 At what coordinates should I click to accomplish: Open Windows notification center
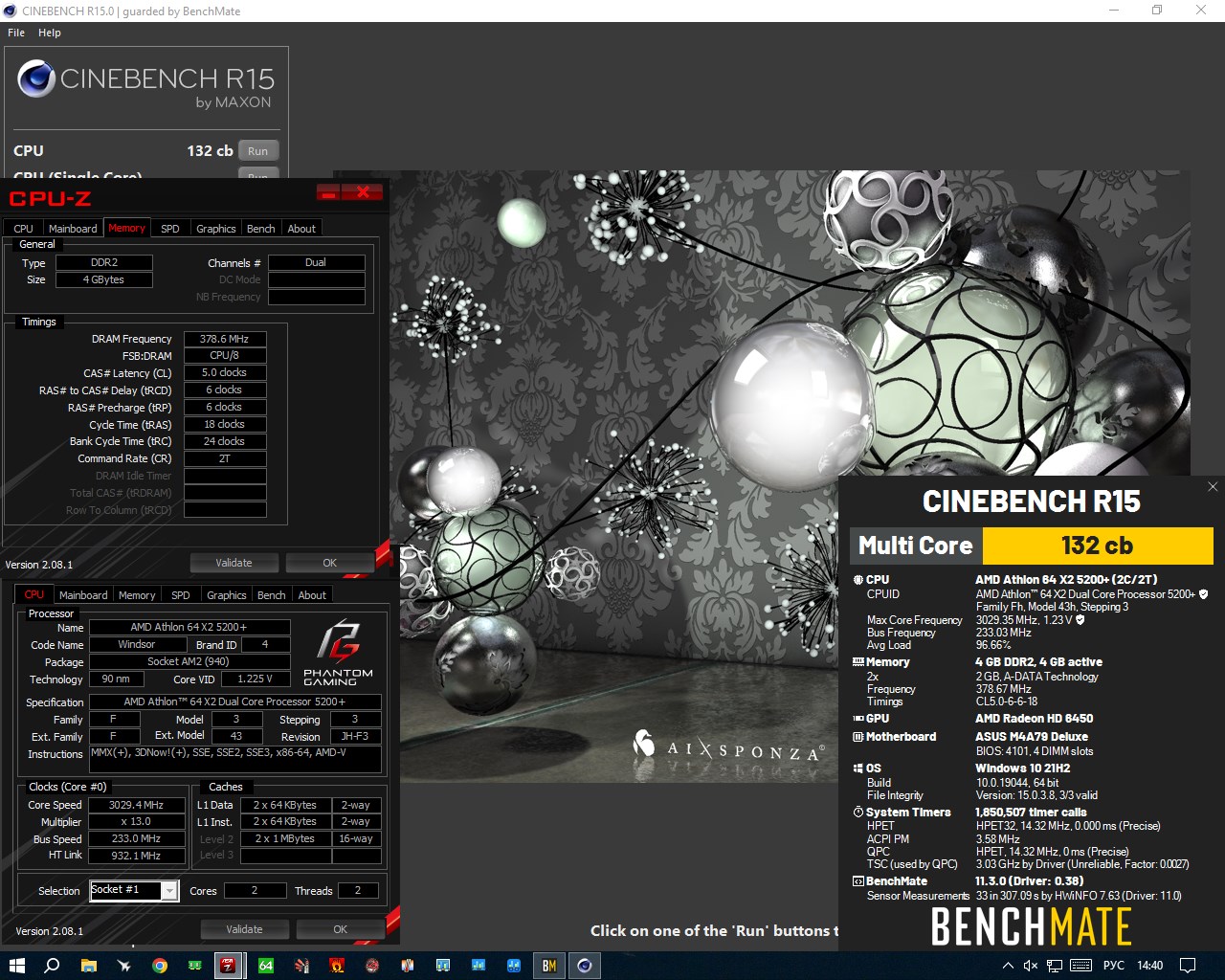(x=1188, y=966)
